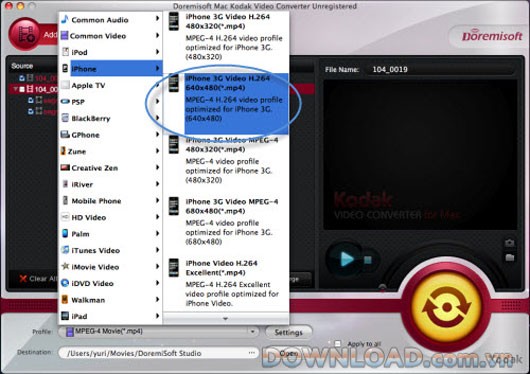Image resolution: width=530 pixels, height=374 pixels.
Task: Click the down arrow to show more iPhone profiles
Action: pyautogui.click(x=225, y=318)
